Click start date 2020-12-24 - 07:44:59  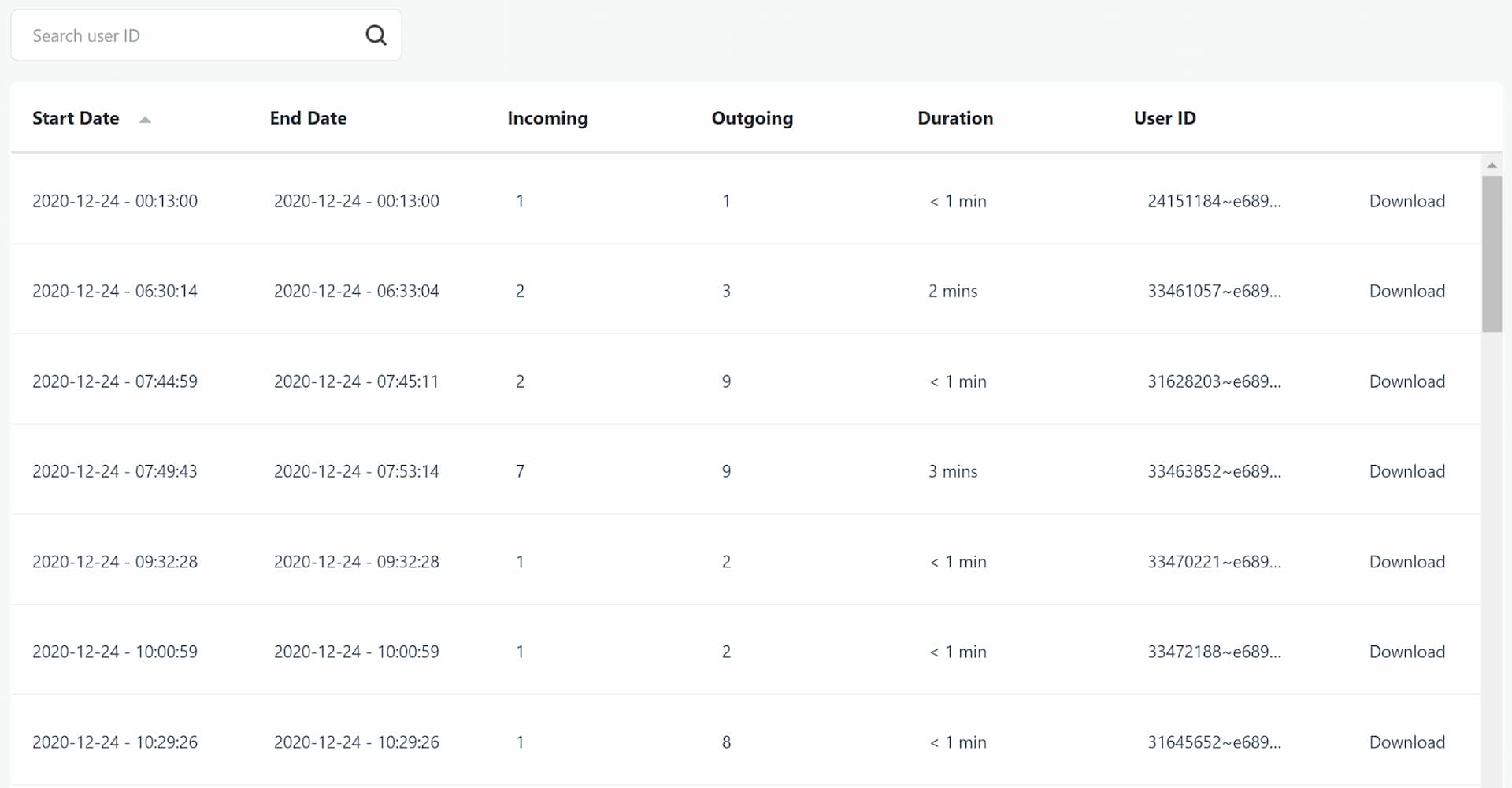click(115, 381)
